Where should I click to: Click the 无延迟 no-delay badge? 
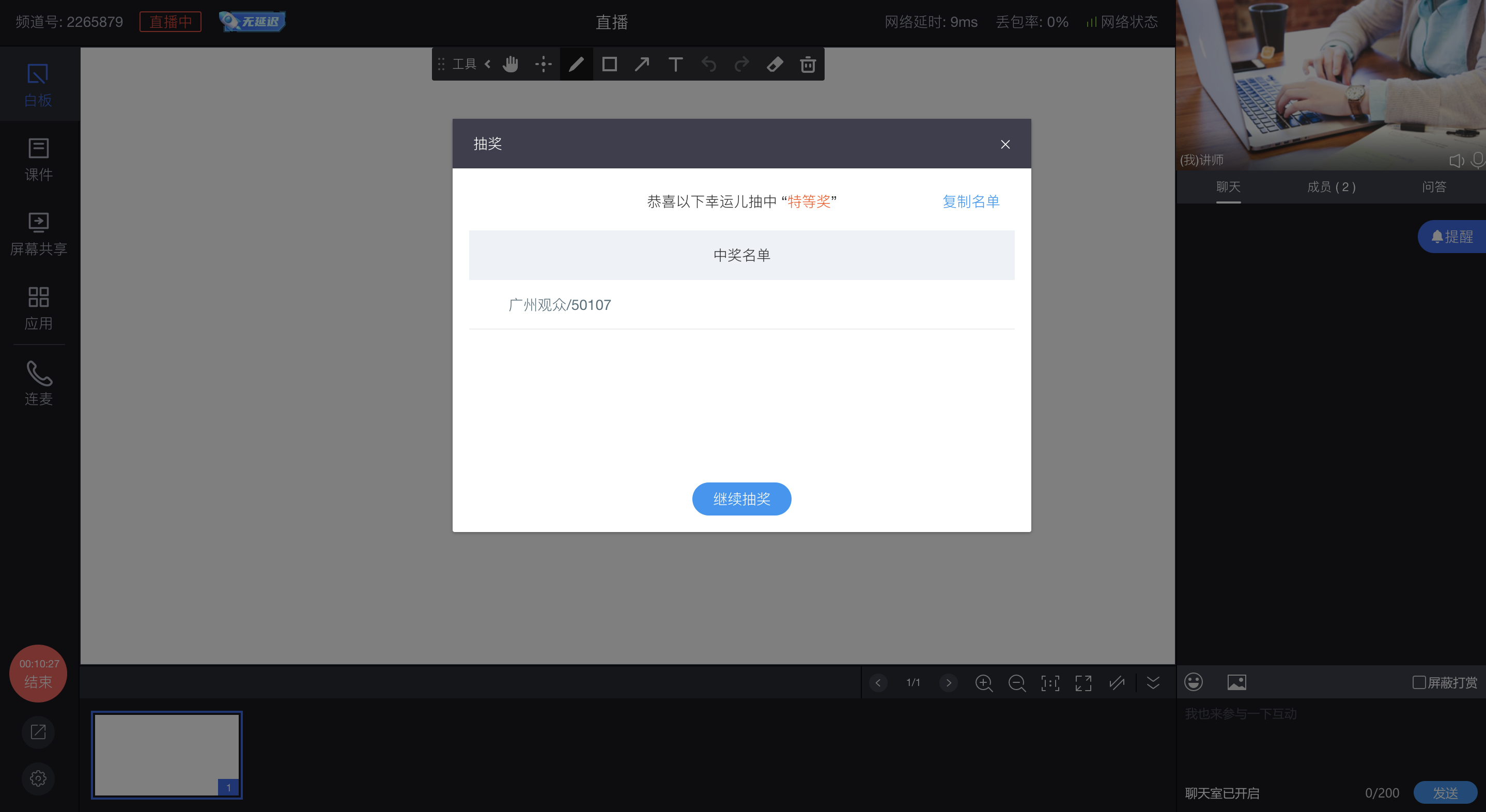coord(252,22)
